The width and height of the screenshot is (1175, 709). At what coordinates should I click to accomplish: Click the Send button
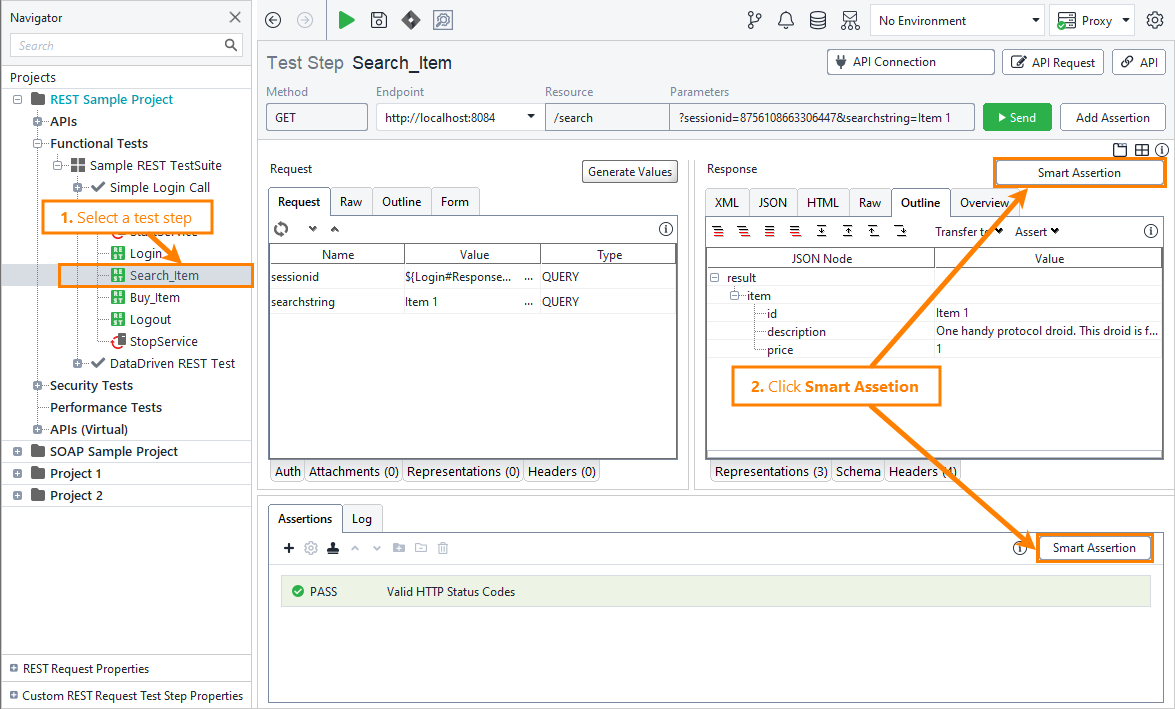1017,117
